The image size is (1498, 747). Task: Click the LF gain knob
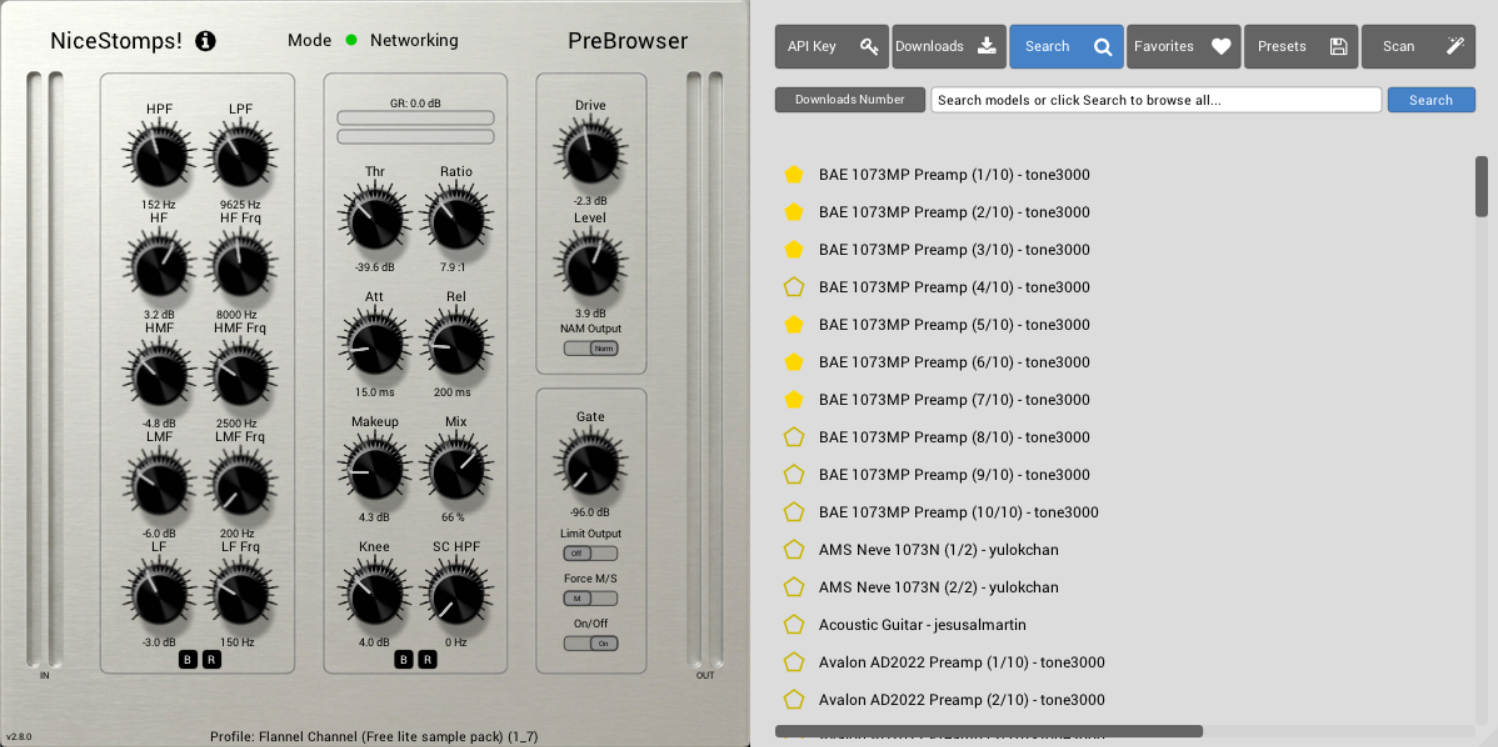tap(160, 594)
